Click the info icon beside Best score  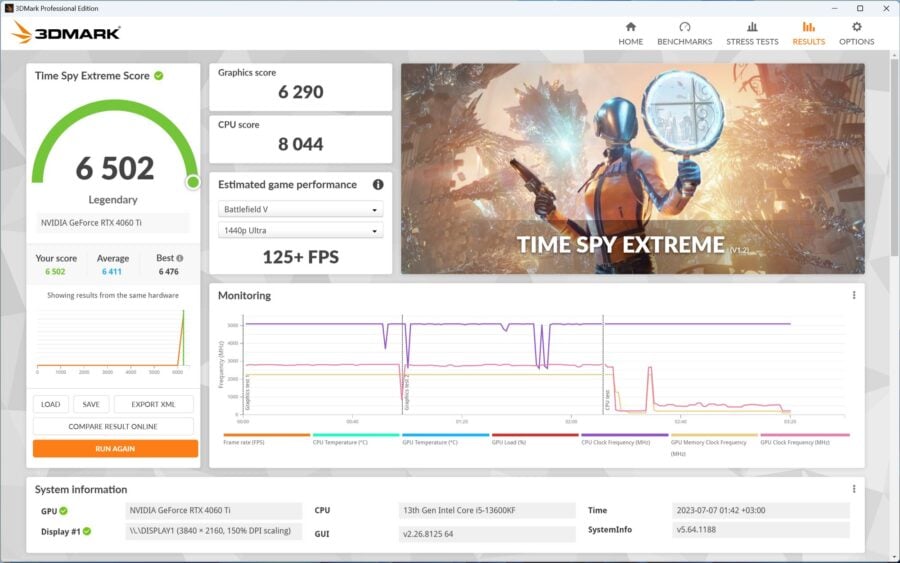point(180,258)
